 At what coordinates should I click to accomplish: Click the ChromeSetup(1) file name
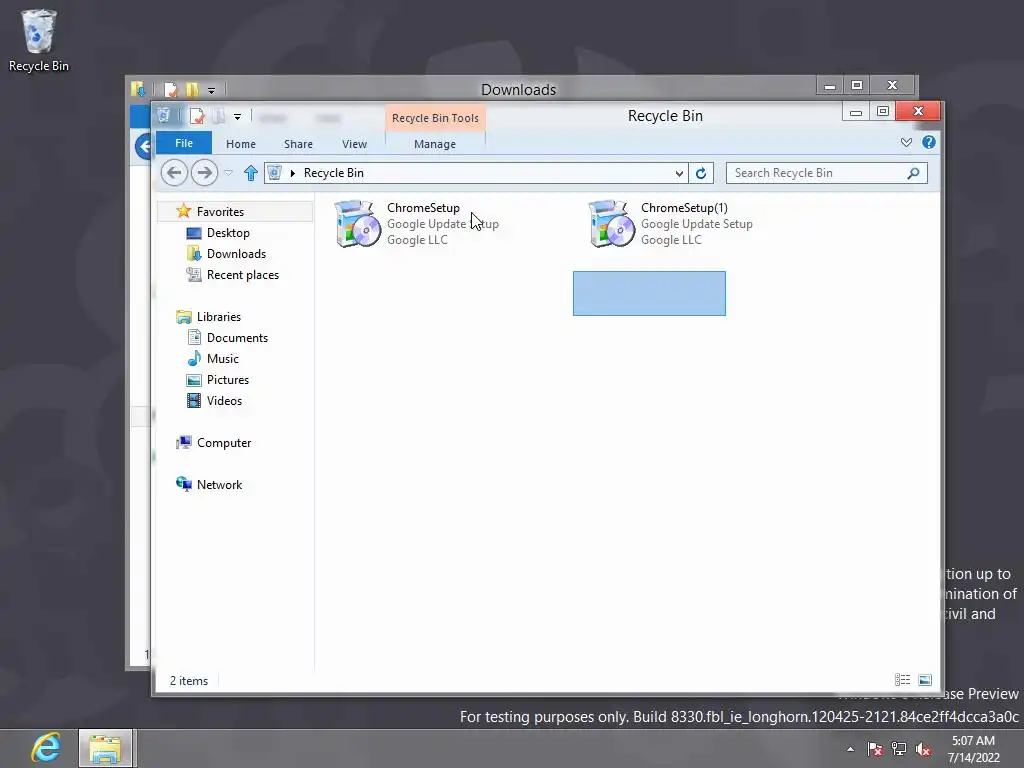(x=684, y=208)
